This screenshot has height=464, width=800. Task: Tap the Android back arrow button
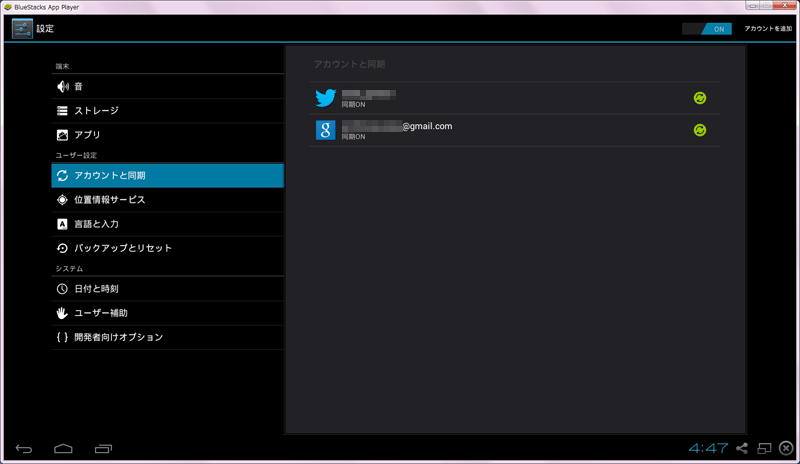point(24,449)
